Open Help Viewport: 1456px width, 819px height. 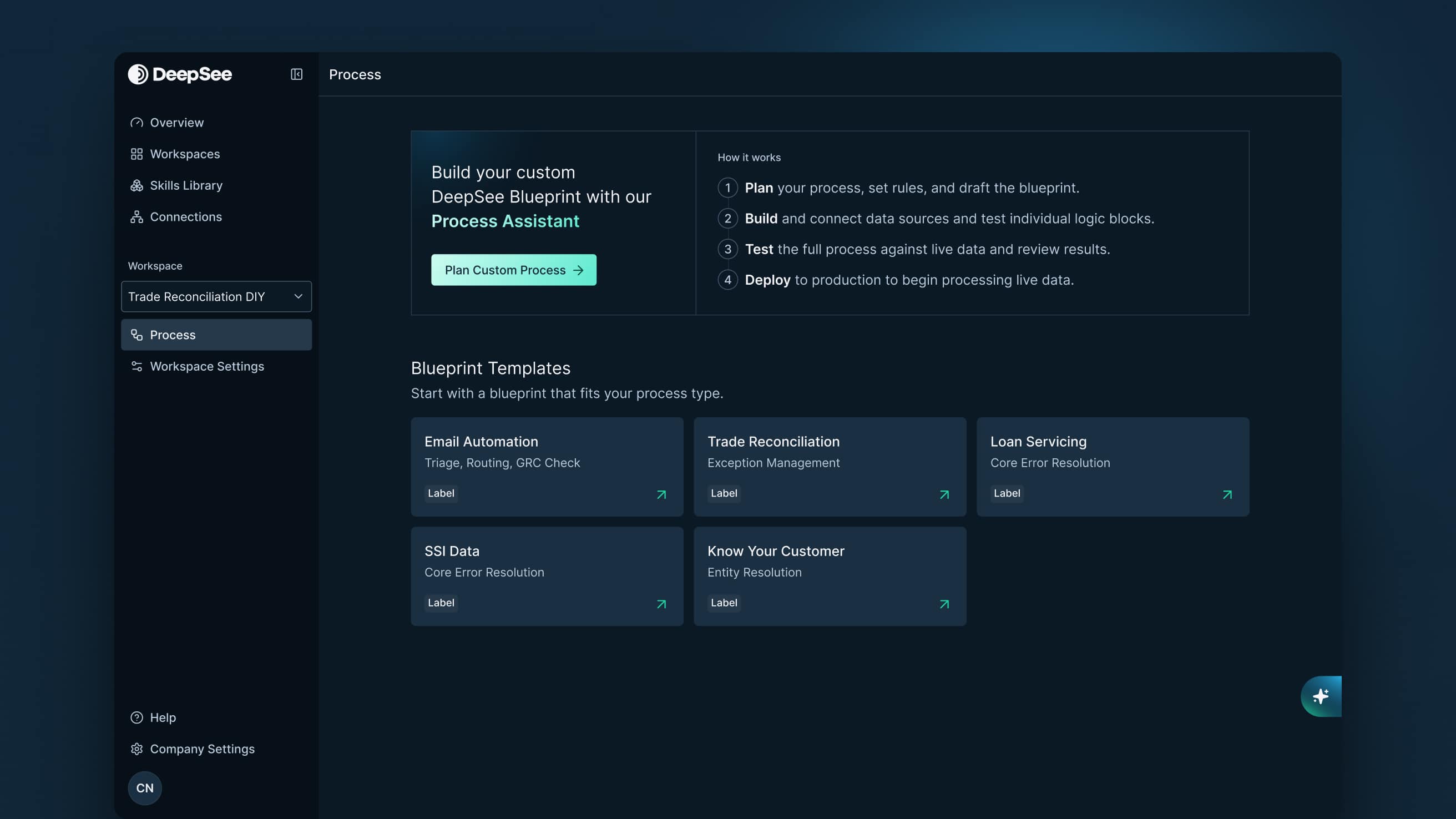click(x=216, y=717)
